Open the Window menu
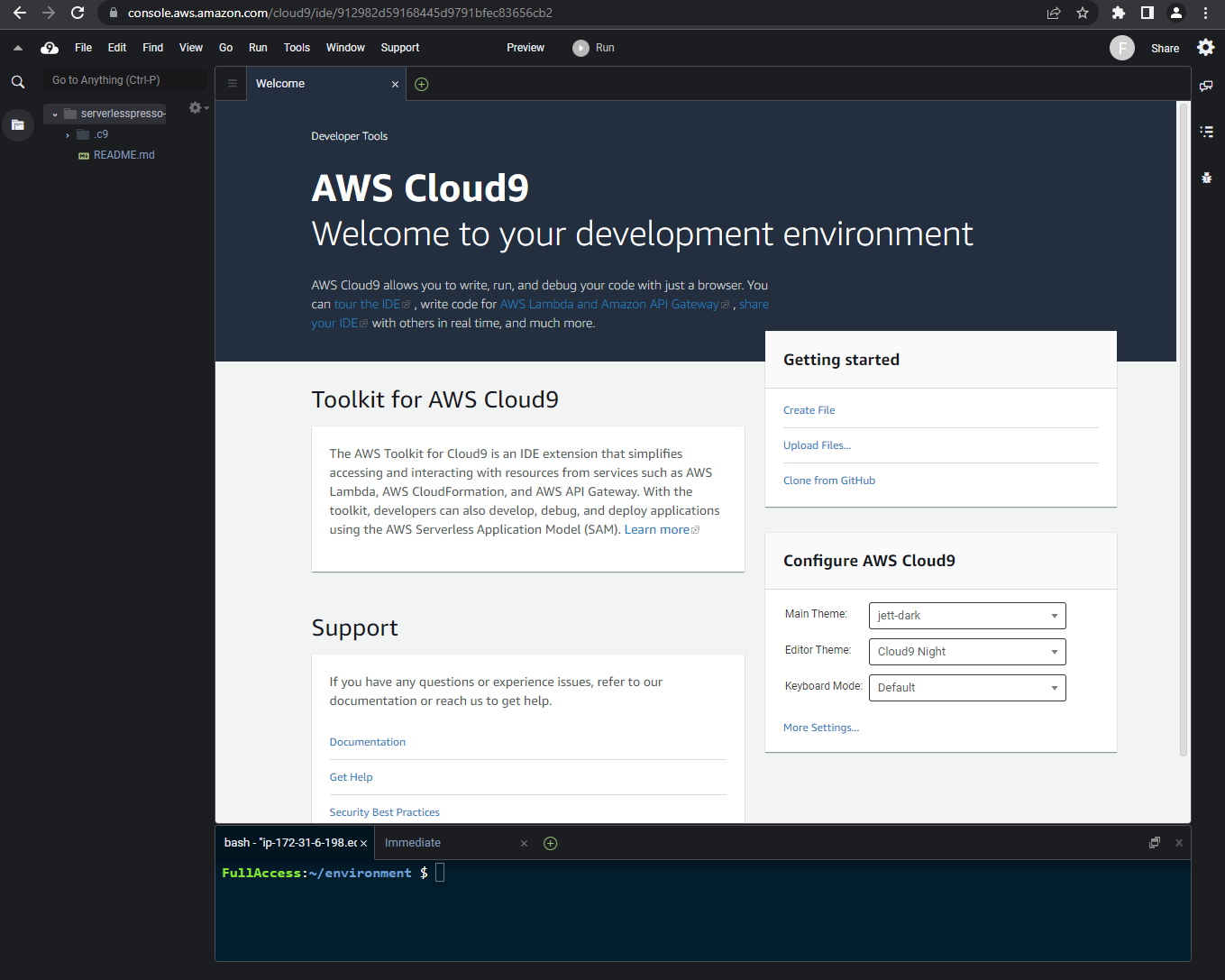This screenshot has height=980, width=1225. pyautogui.click(x=345, y=48)
